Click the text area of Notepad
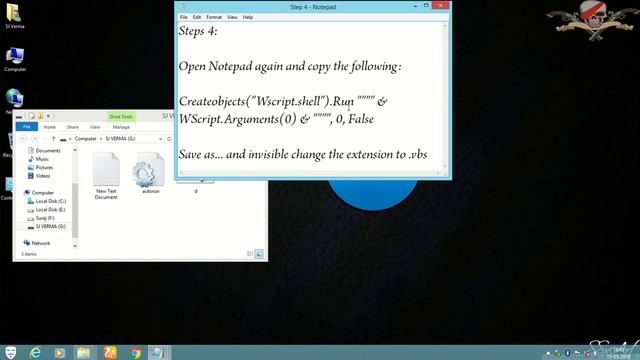Screen dimensions: 640x360 pos(310,96)
